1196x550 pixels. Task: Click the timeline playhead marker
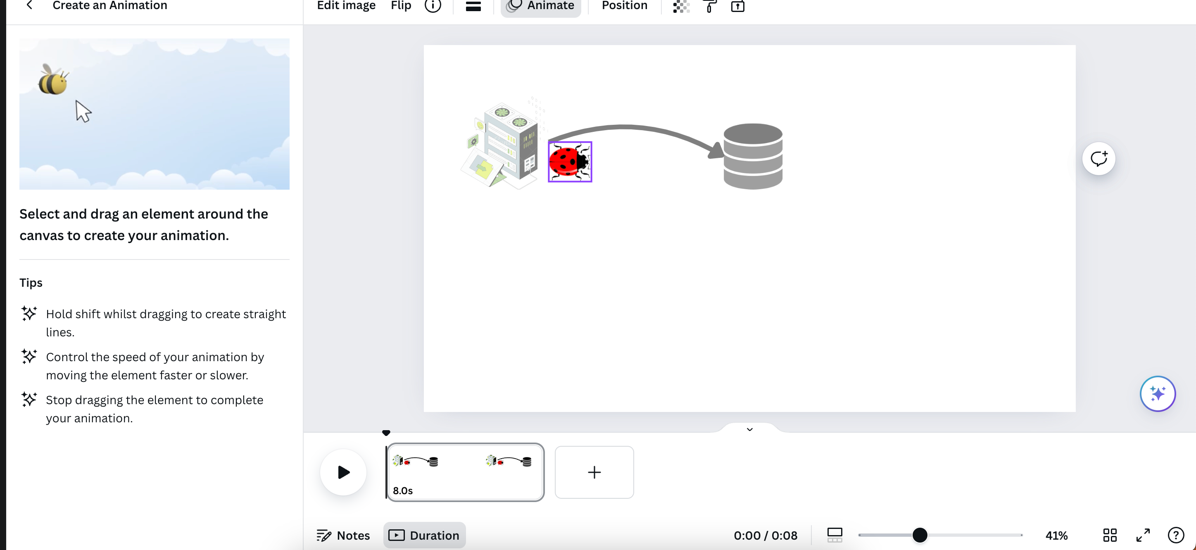386,433
